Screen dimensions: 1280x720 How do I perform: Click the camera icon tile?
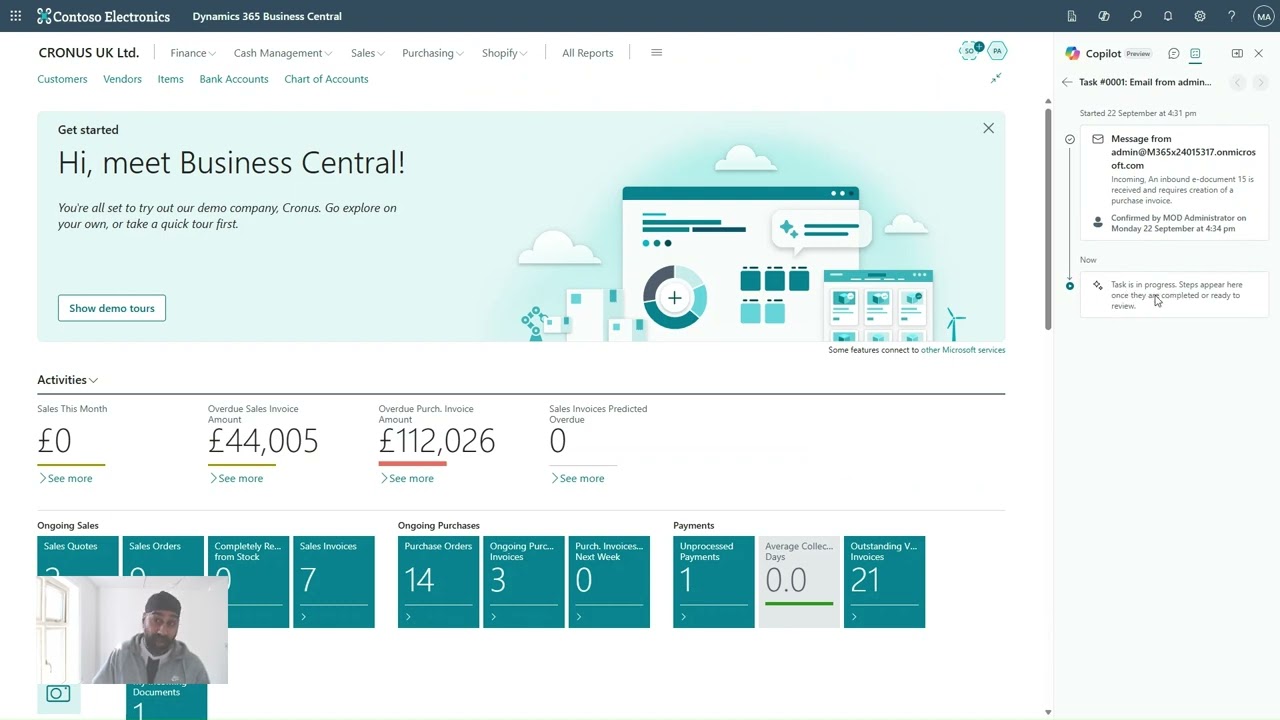pyautogui.click(x=58, y=693)
